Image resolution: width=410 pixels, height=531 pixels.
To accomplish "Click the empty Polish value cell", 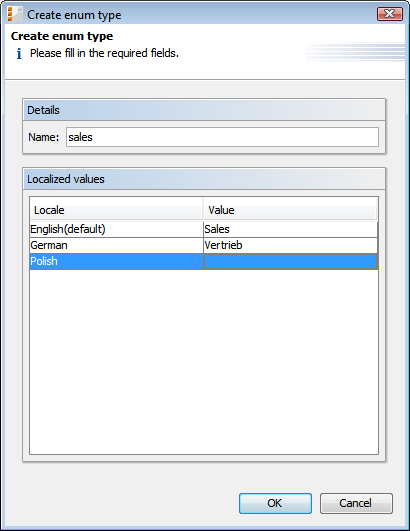I will coord(290,261).
